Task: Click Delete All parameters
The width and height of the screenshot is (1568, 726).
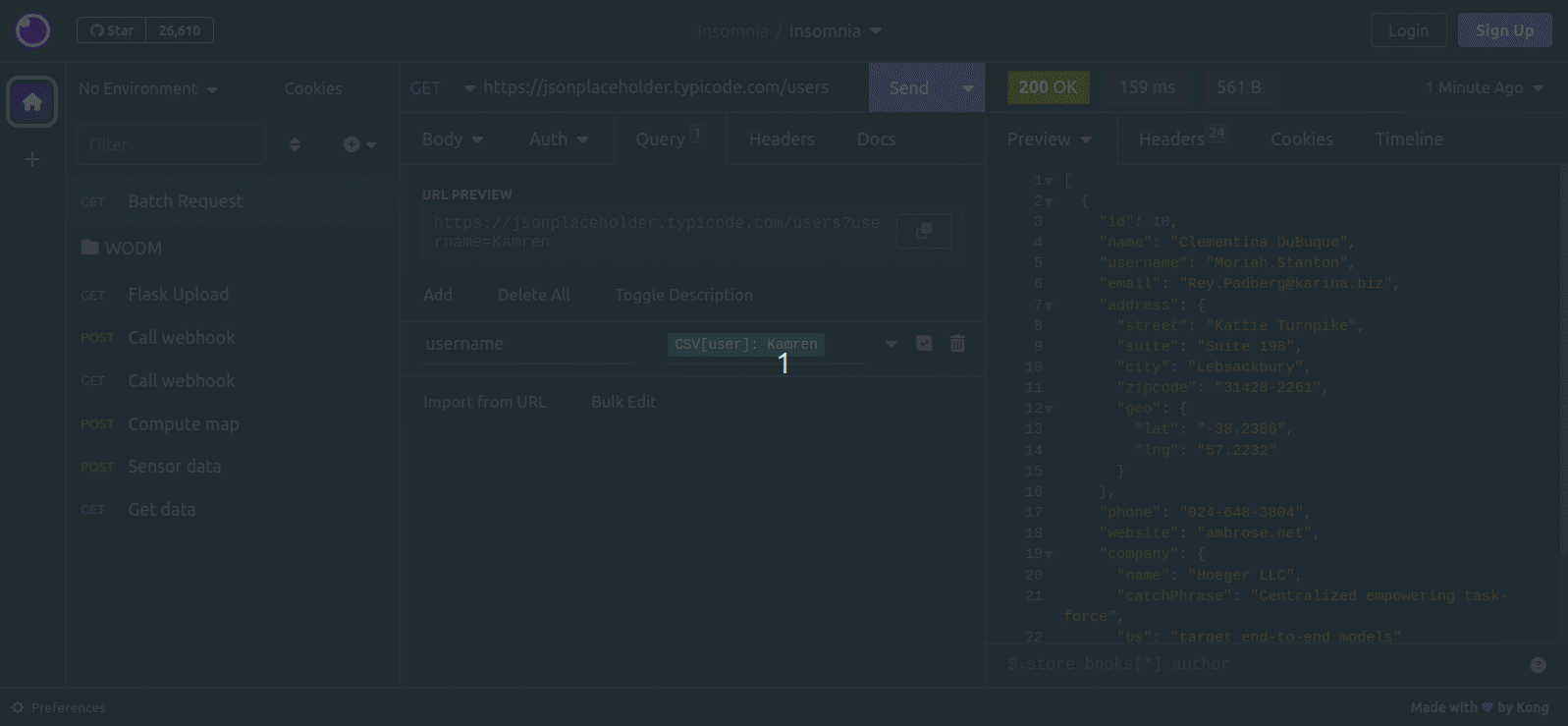Action: click(533, 295)
